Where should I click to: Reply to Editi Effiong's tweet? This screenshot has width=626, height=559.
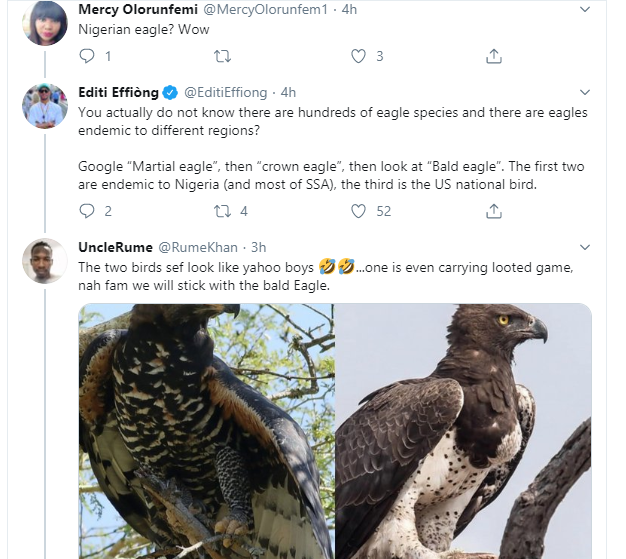87,211
